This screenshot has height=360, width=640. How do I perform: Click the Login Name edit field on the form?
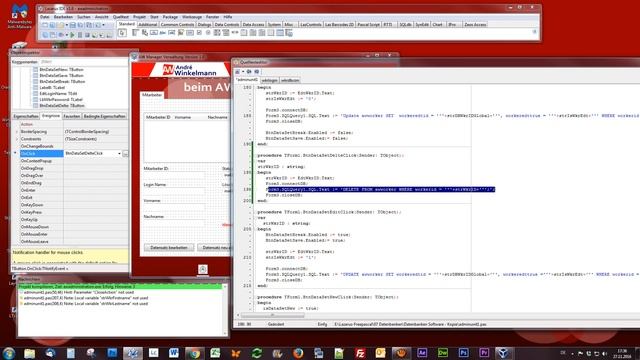pyautogui.click(x=174, y=191)
